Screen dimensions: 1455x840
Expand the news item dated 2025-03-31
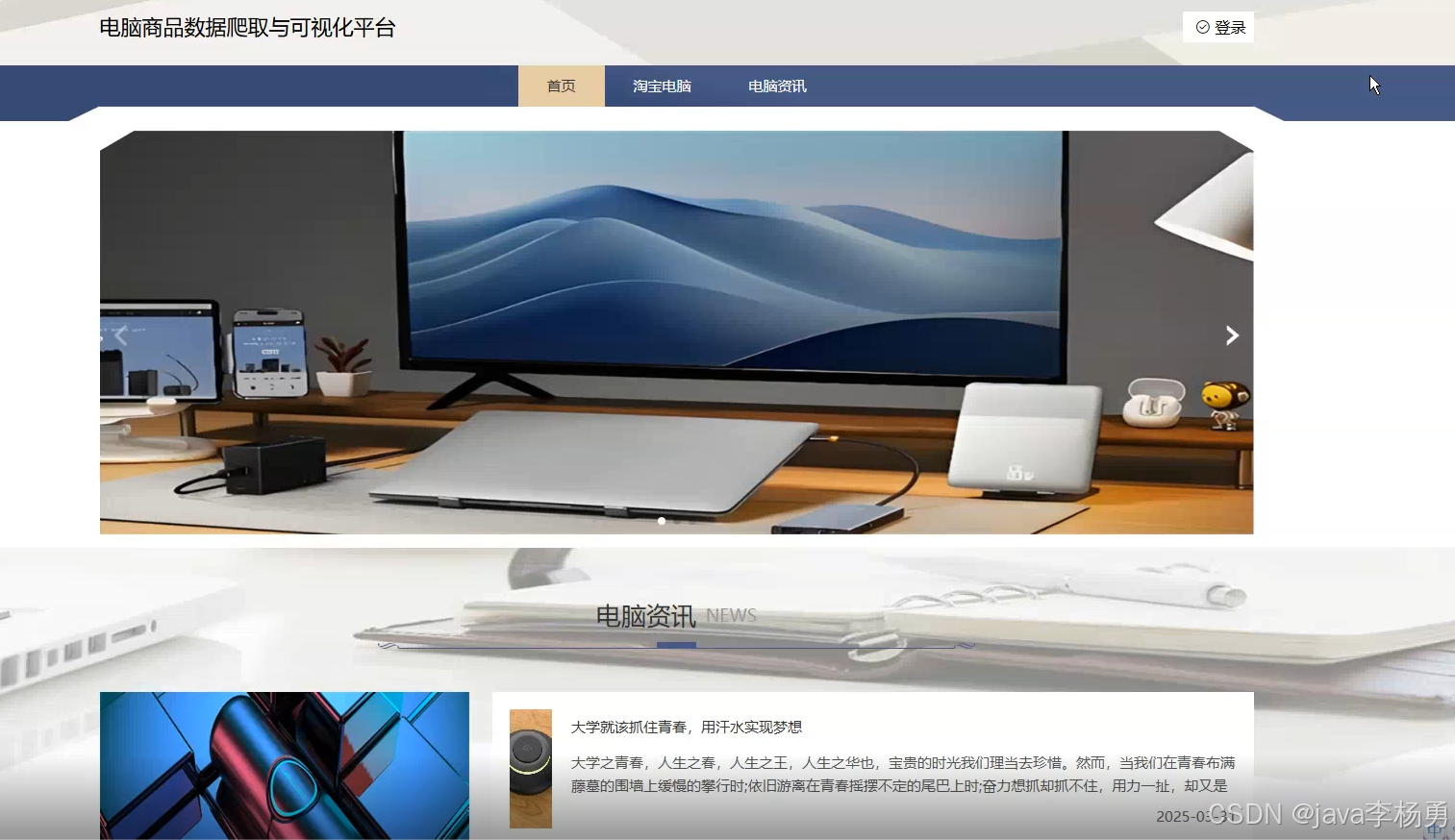(1192, 816)
